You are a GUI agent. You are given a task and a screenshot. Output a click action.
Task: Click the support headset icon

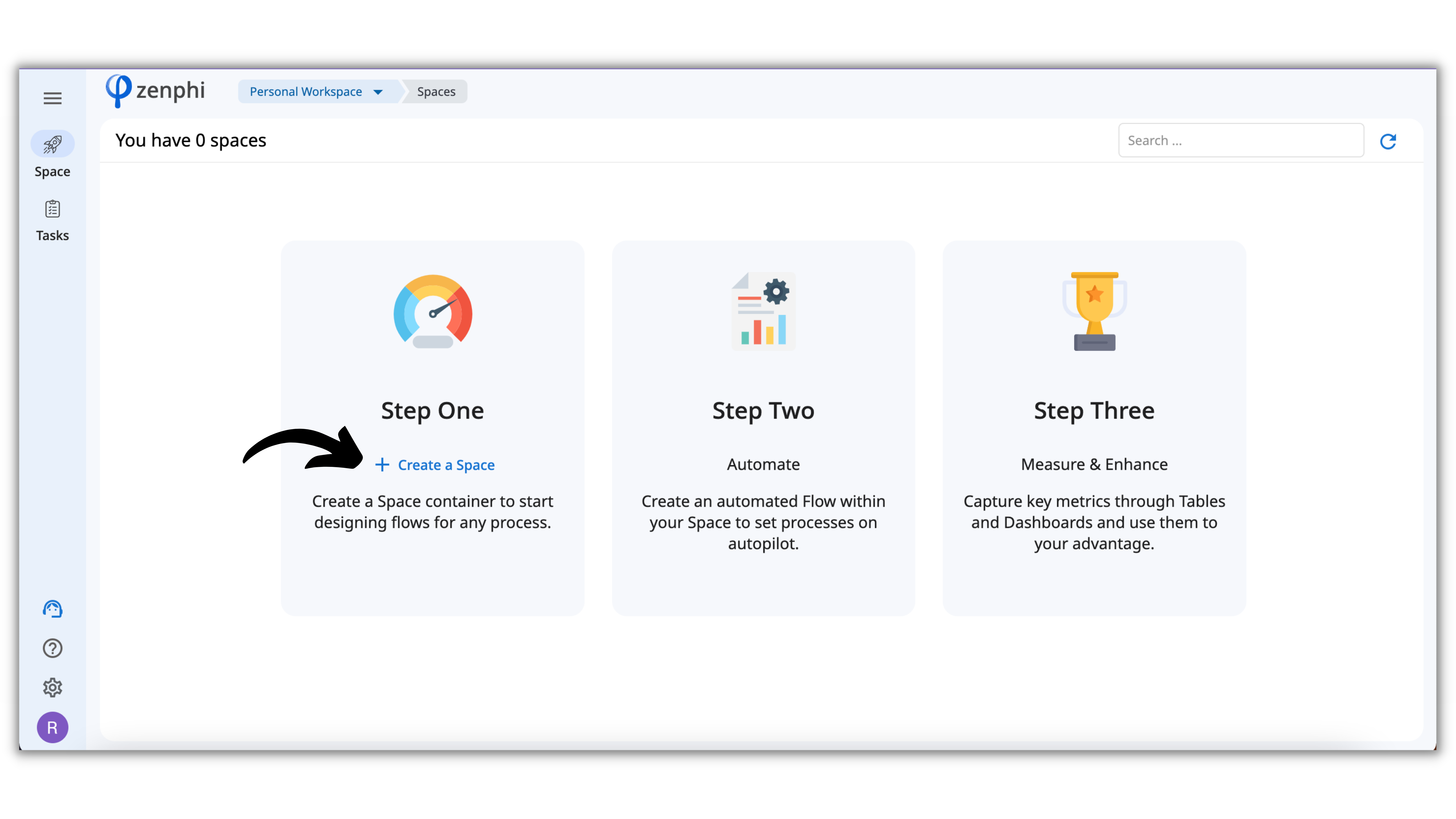[x=53, y=609]
